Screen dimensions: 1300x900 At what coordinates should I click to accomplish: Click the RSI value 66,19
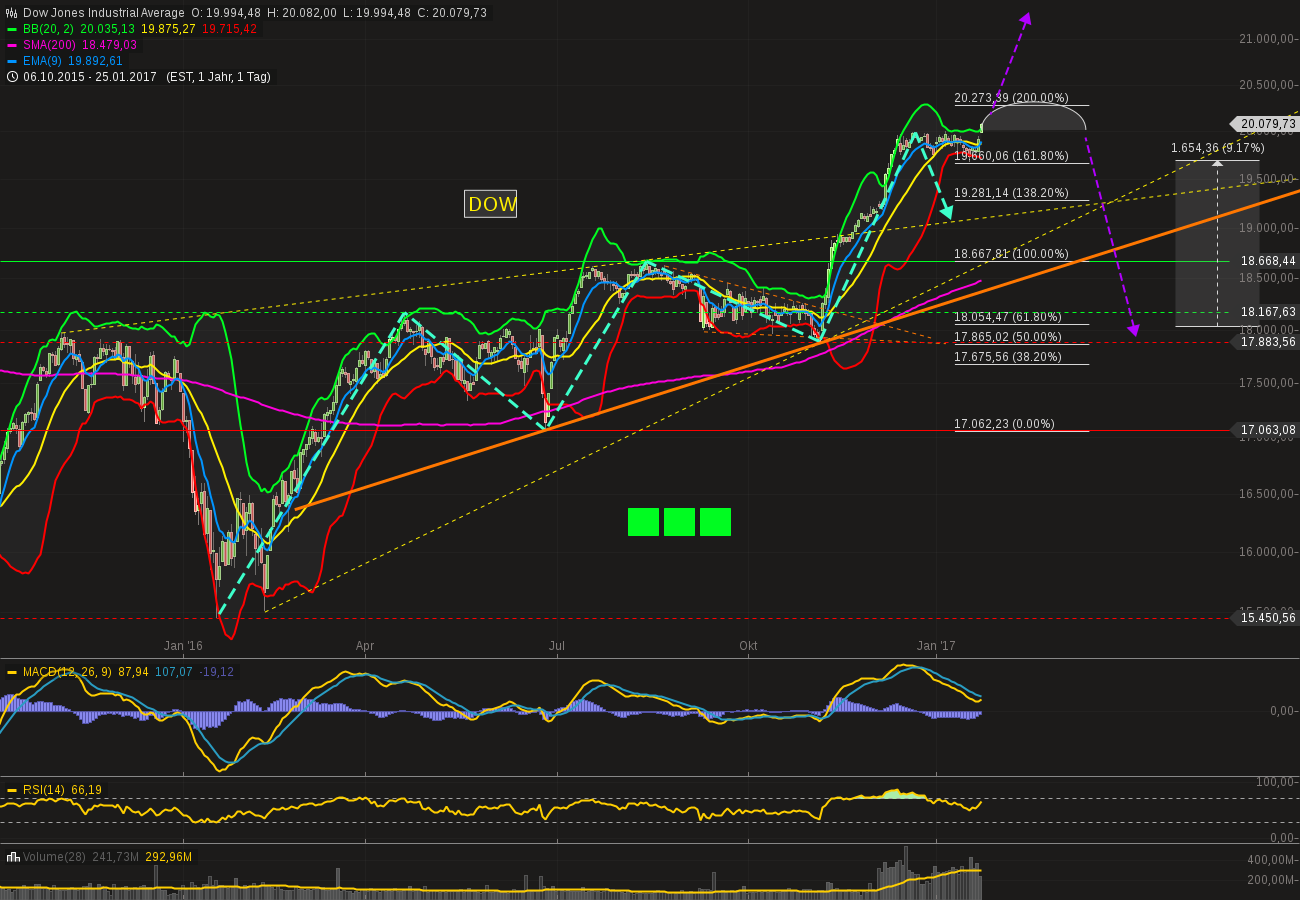[86, 790]
